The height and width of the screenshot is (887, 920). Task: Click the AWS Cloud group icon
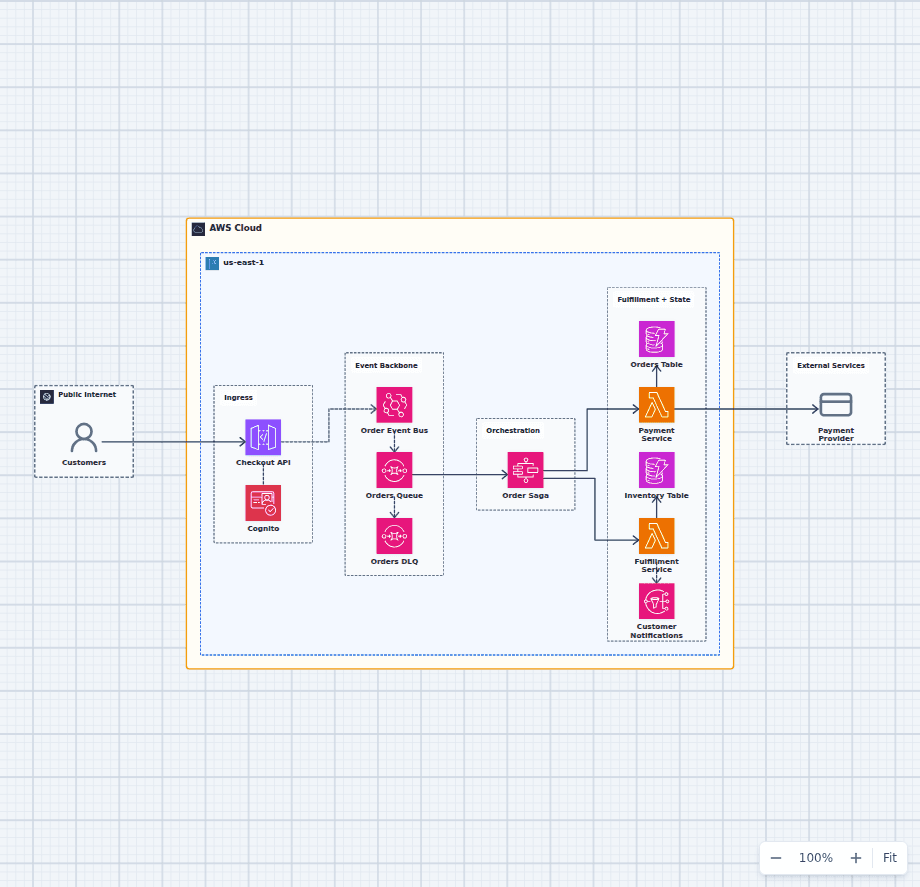[x=198, y=229]
